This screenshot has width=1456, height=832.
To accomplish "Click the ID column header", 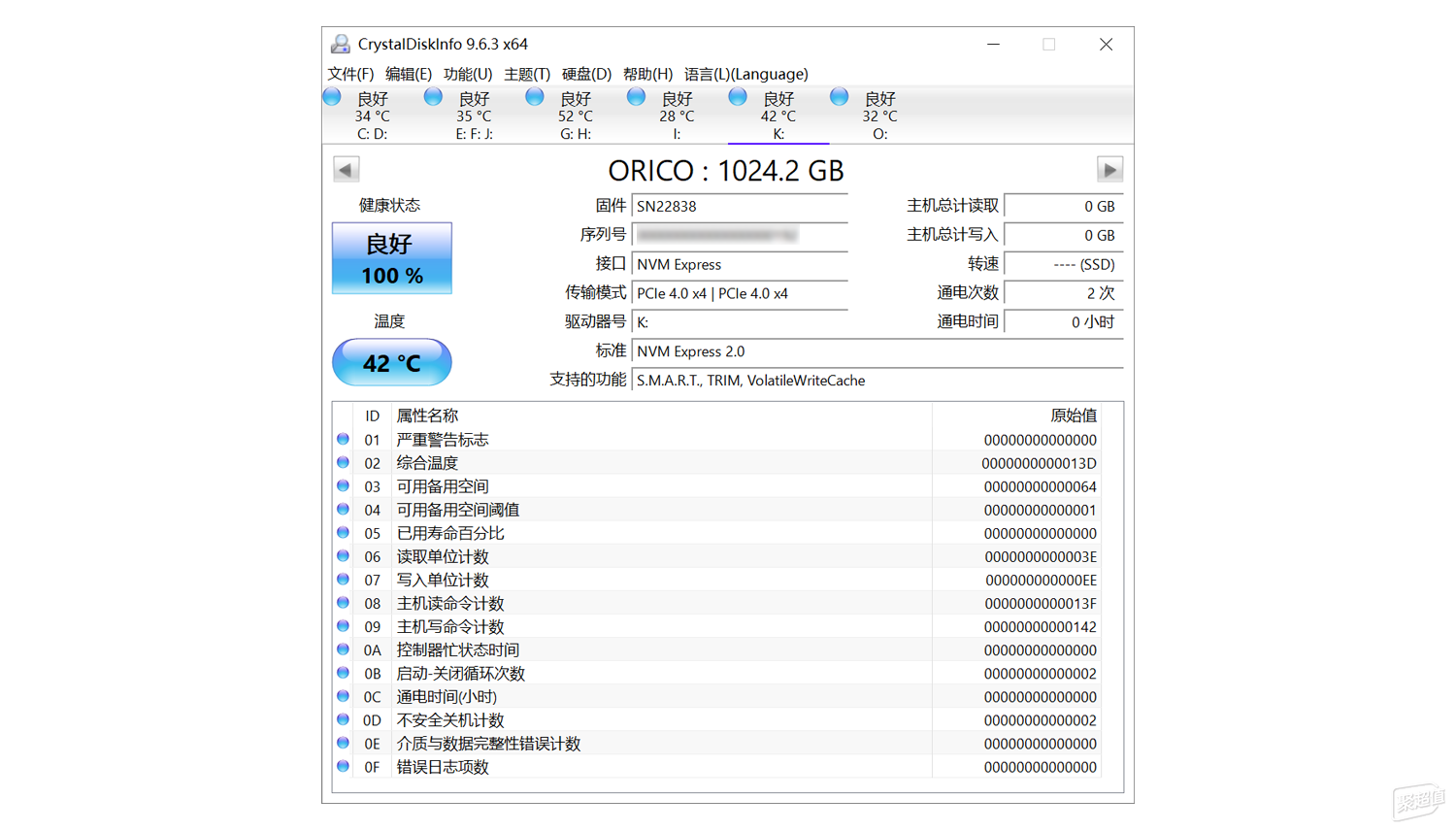I will pyautogui.click(x=372, y=416).
